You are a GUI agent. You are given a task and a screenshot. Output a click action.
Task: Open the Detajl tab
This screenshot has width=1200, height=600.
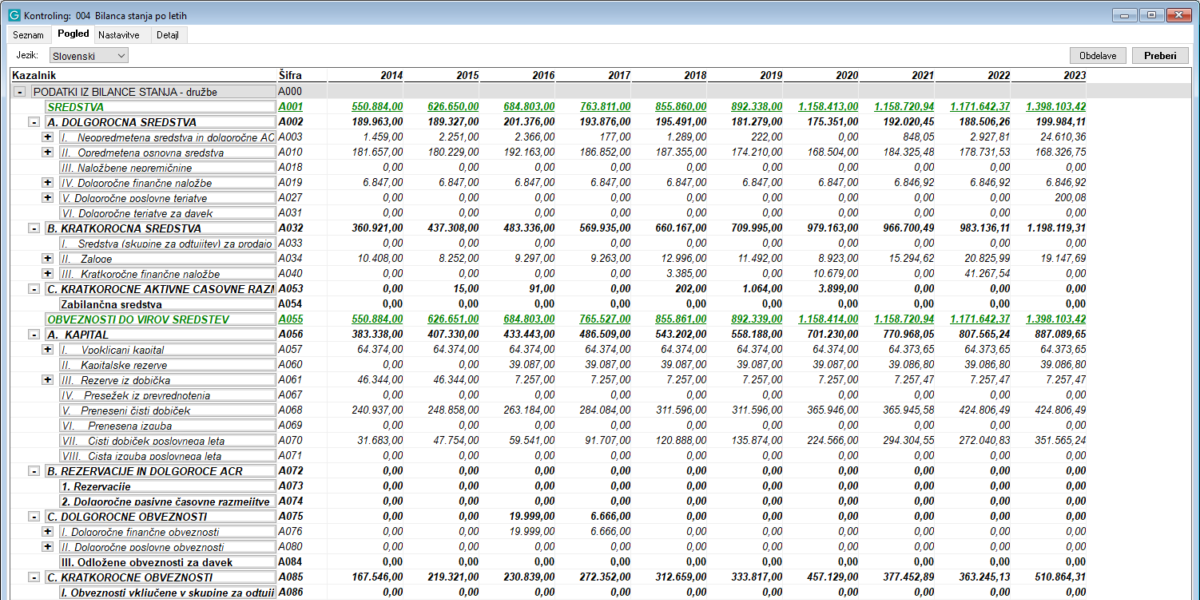(167, 34)
